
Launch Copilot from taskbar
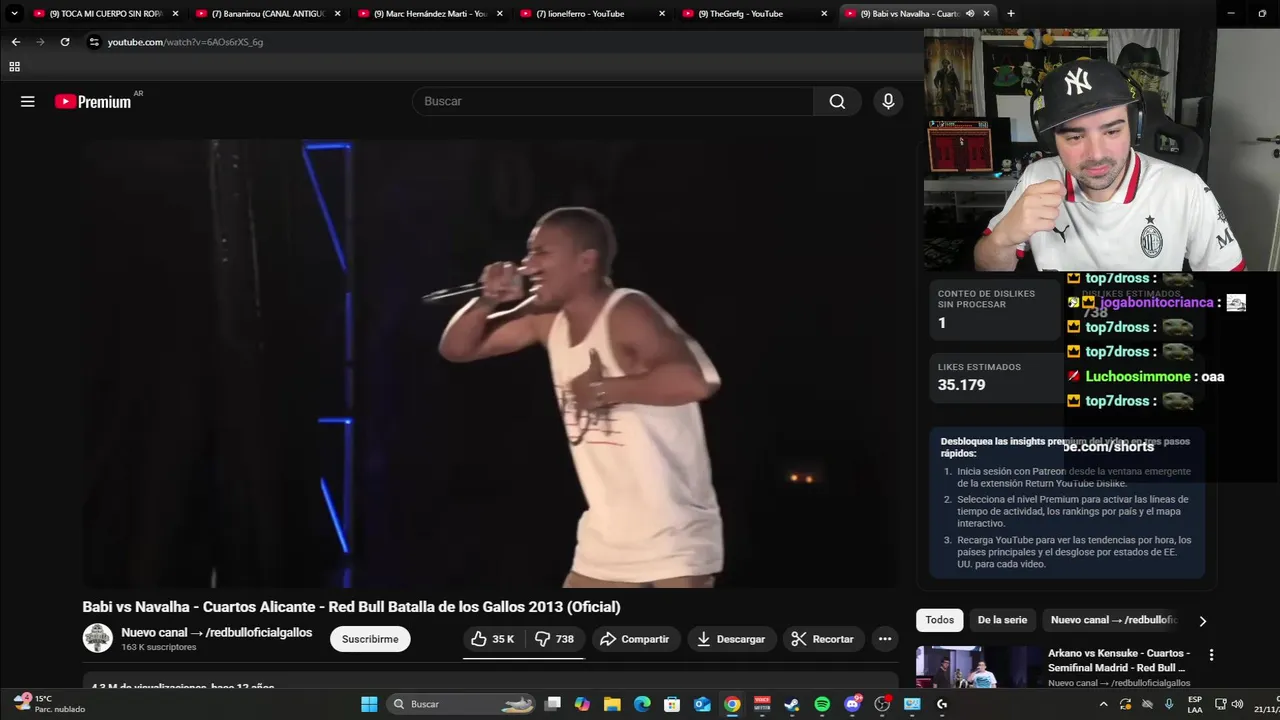582,704
